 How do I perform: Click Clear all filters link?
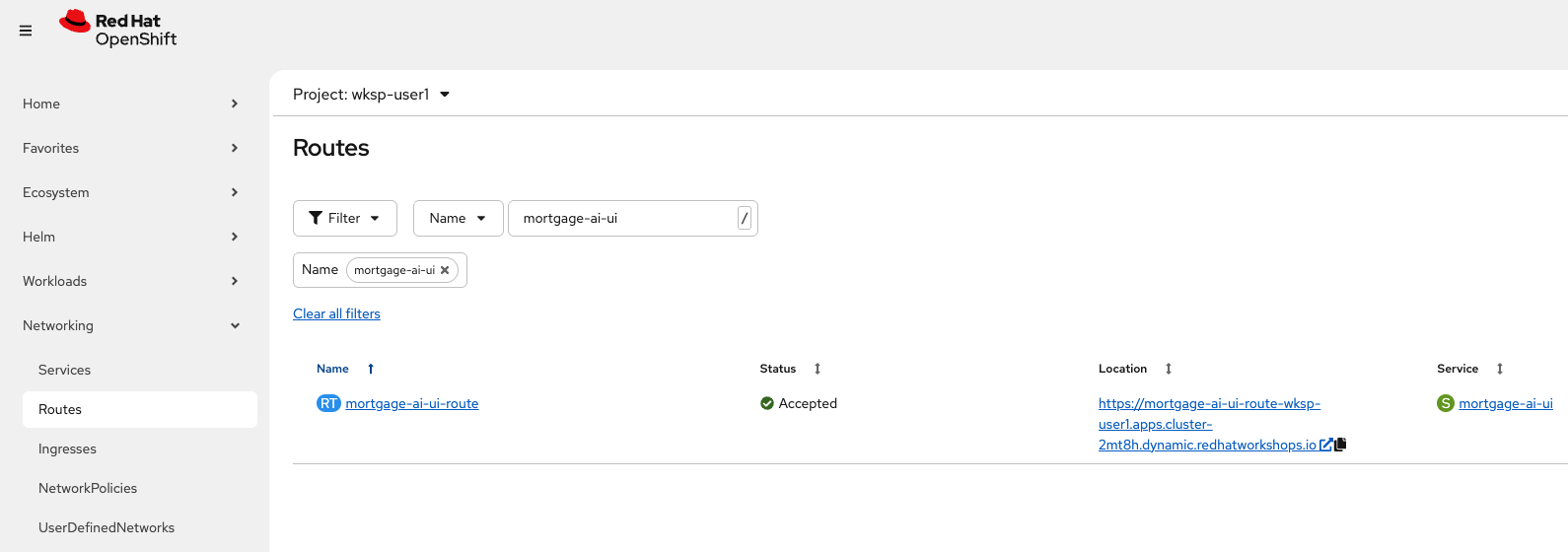pyautogui.click(x=336, y=313)
